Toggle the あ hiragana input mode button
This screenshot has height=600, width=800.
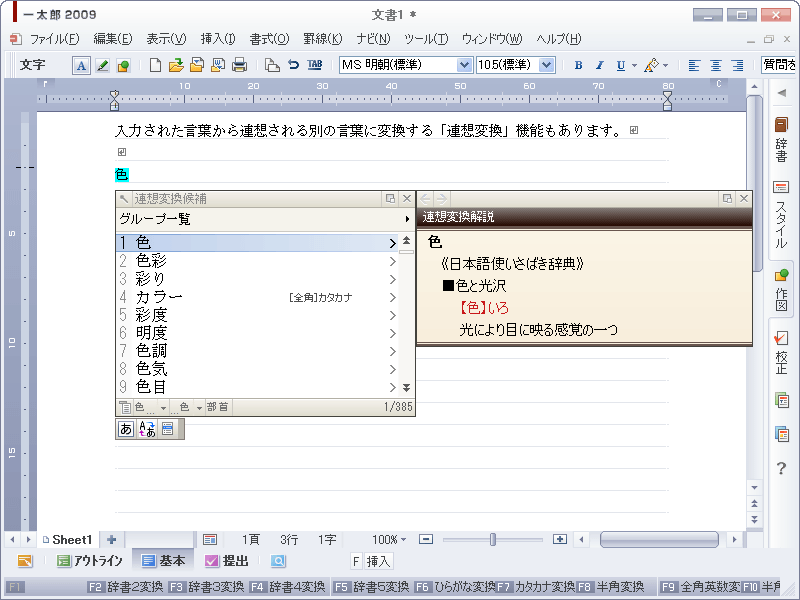coord(126,429)
